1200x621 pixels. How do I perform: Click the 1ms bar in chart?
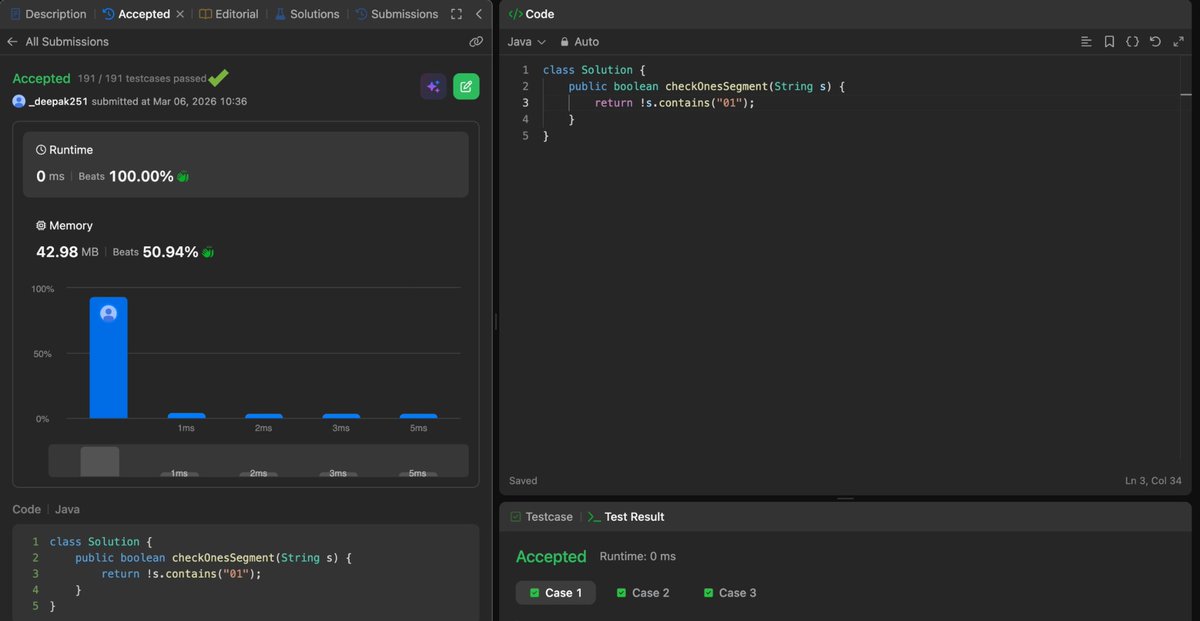click(186, 416)
